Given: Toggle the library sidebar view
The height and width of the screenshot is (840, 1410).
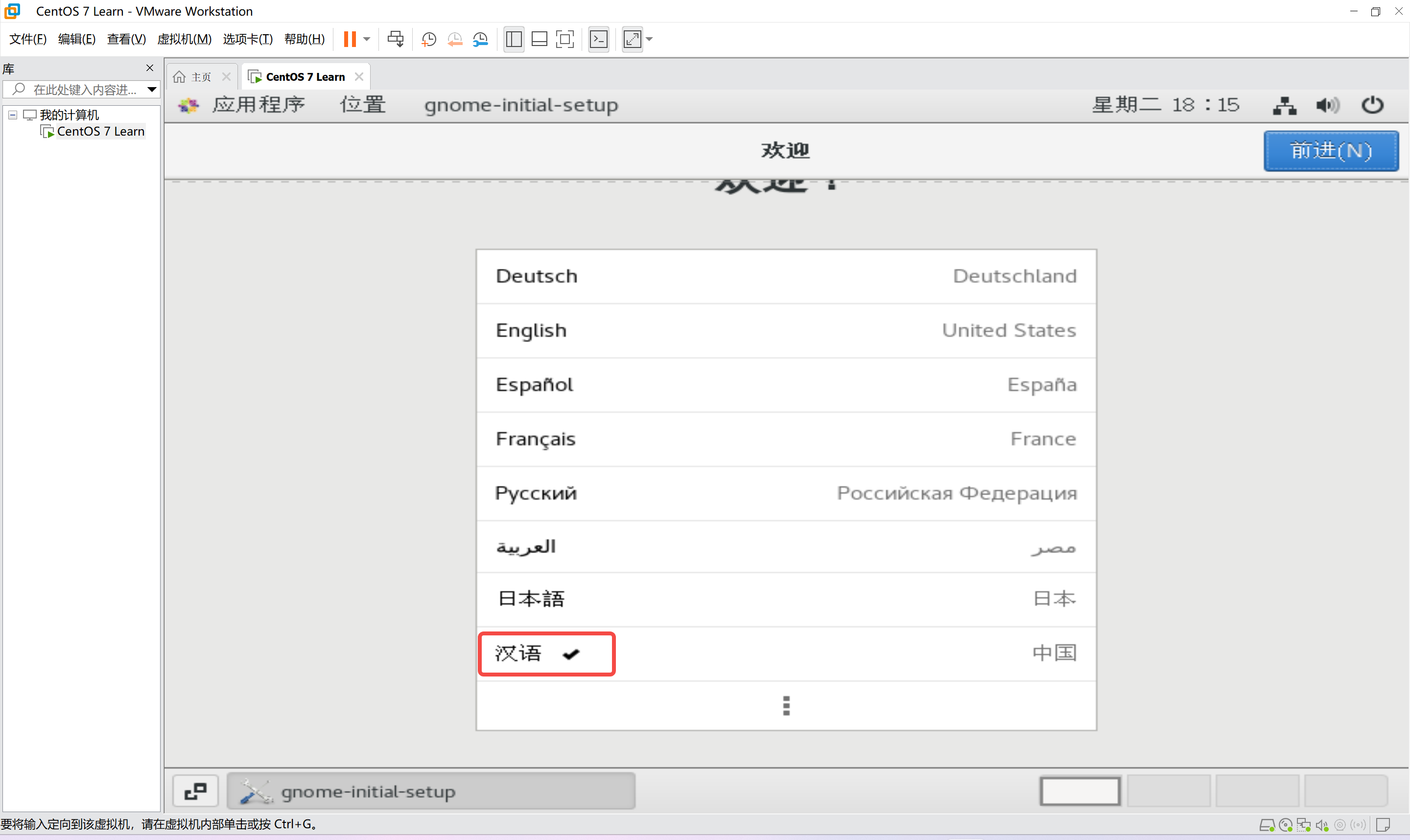Looking at the screenshot, I should click(514, 39).
